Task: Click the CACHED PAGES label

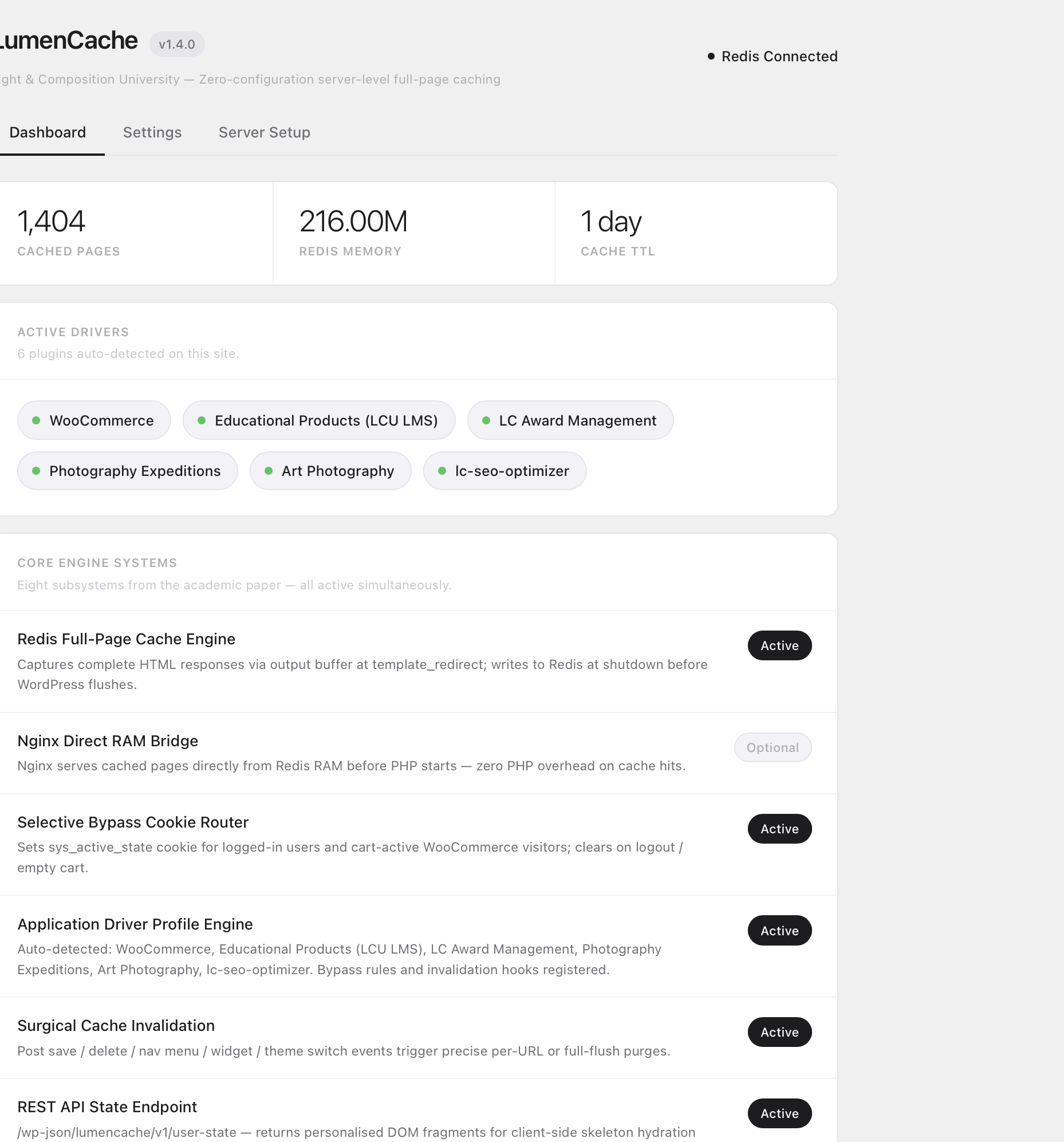Action: (68, 251)
